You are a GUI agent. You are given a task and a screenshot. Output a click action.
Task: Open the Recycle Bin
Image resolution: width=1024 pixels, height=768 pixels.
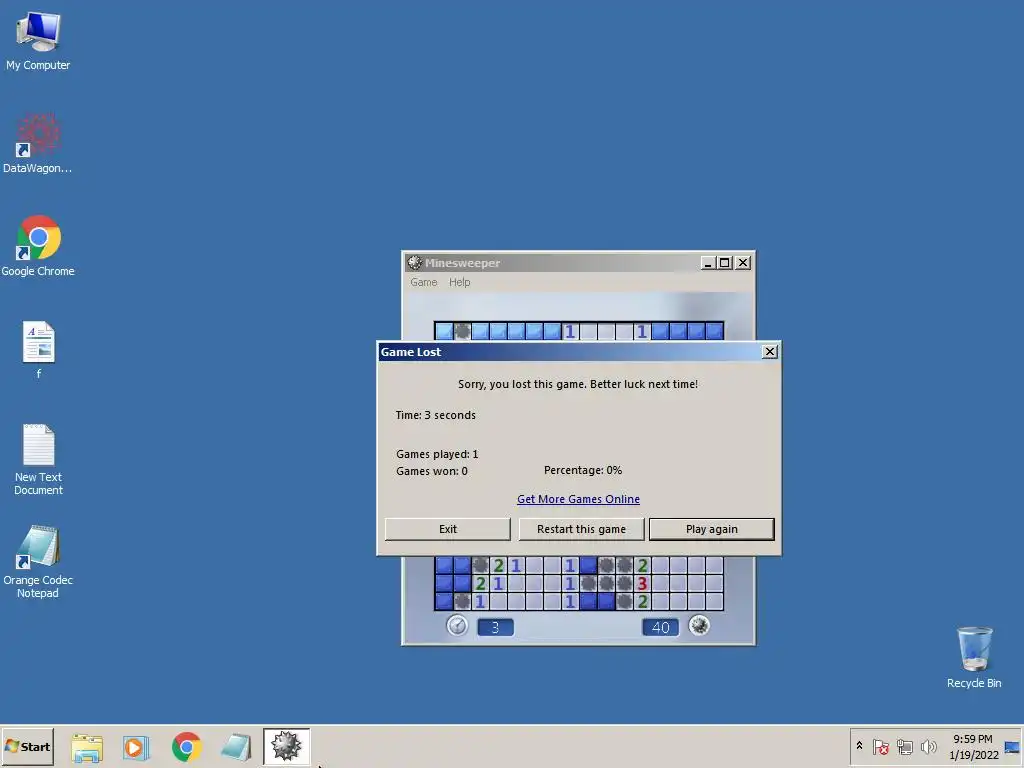point(974,658)
